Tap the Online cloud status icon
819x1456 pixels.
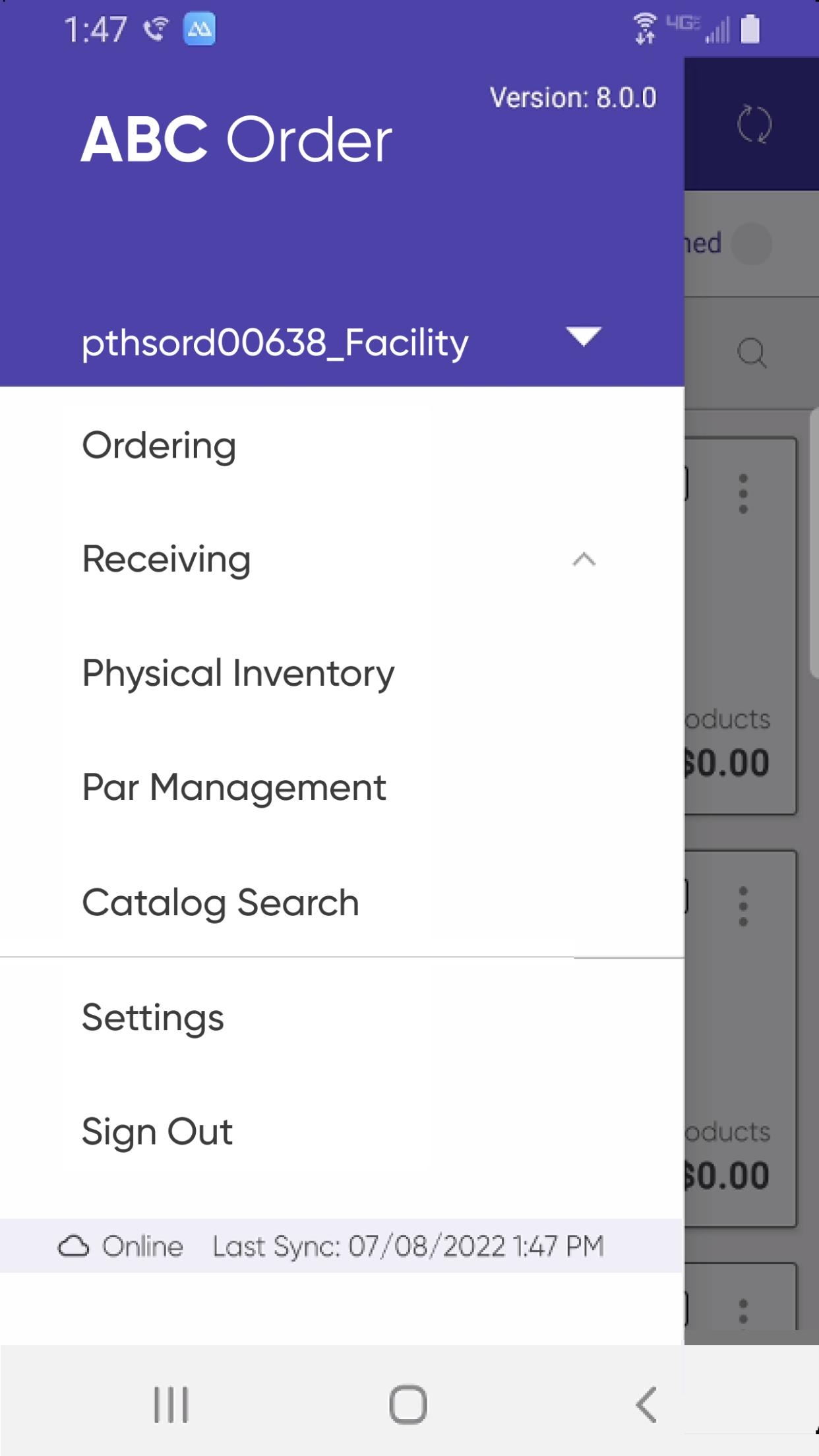click(x=73, y=1246)
